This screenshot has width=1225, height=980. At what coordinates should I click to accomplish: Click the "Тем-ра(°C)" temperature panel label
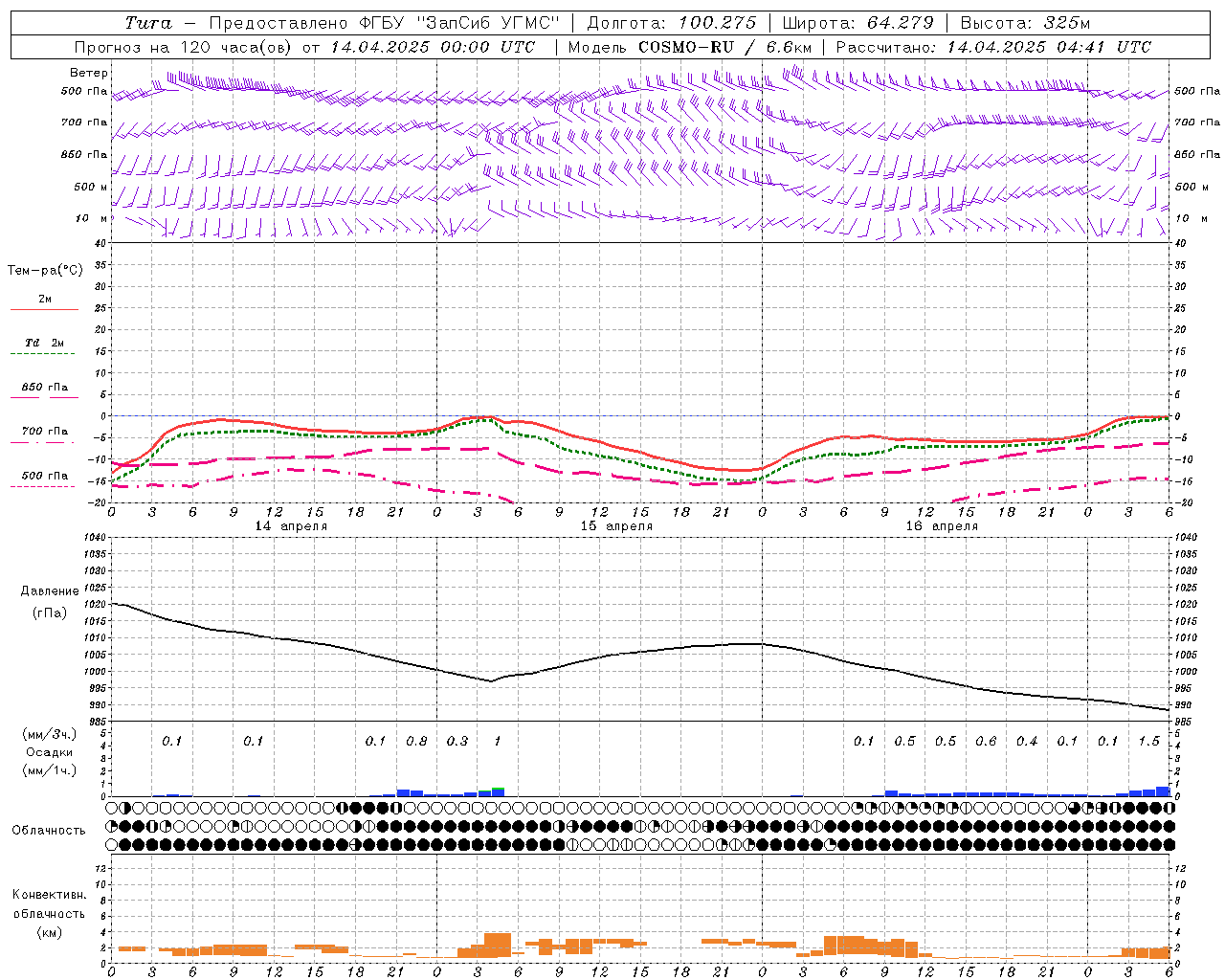click(45, 271)
